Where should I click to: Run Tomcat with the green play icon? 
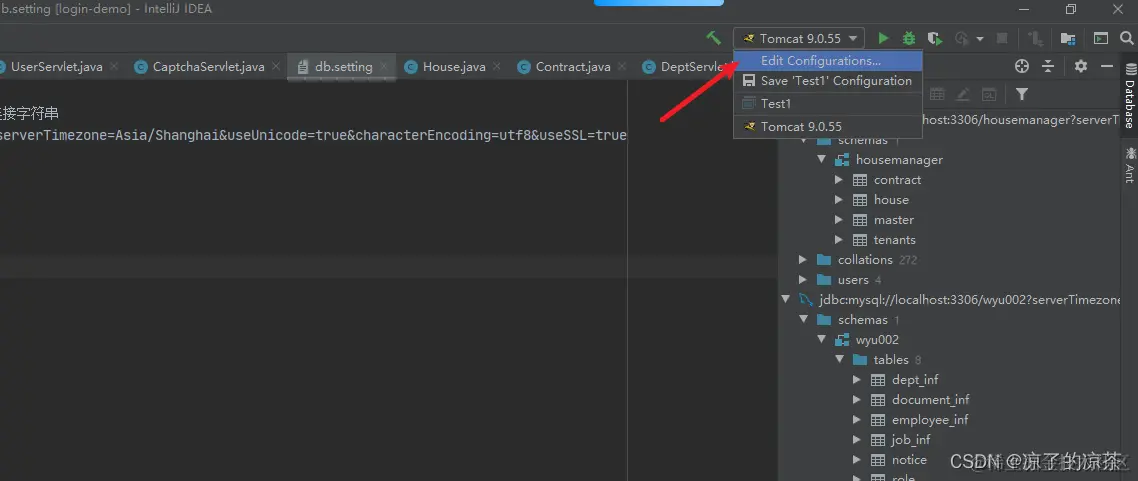tap(883, 38)
